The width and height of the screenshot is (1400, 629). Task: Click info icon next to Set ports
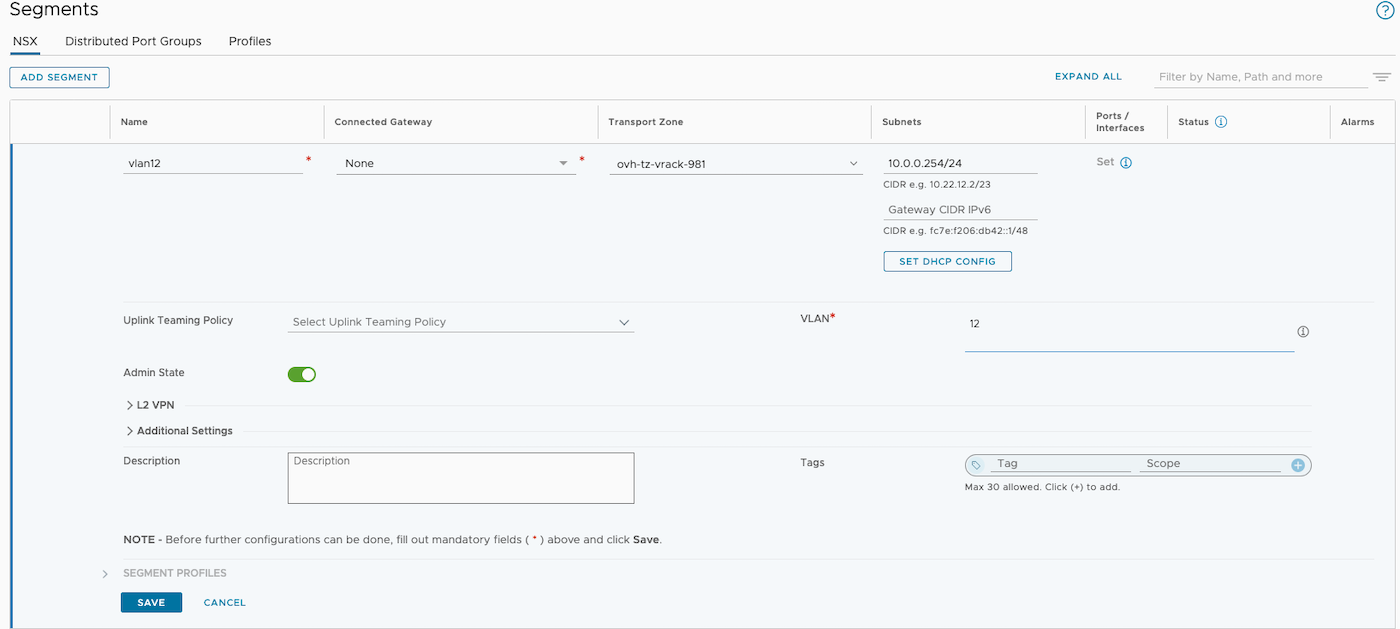pyautogui.click(x=1126, y=163)
